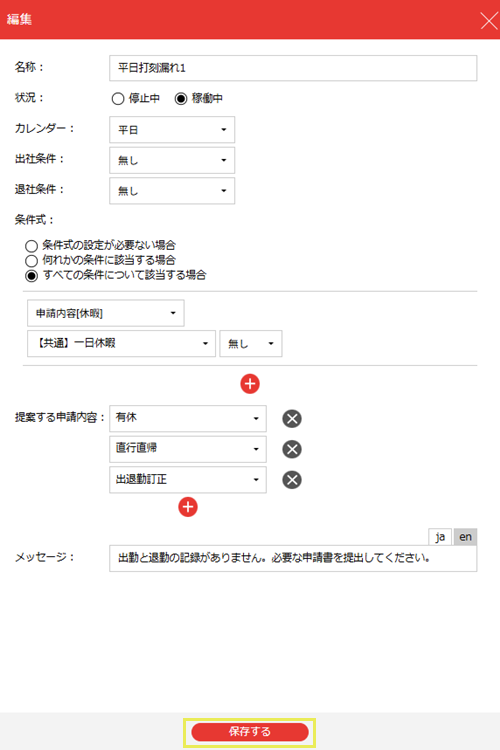Select the 停止中 status radio button
The image size is (500, 750).
coord(118,99)
